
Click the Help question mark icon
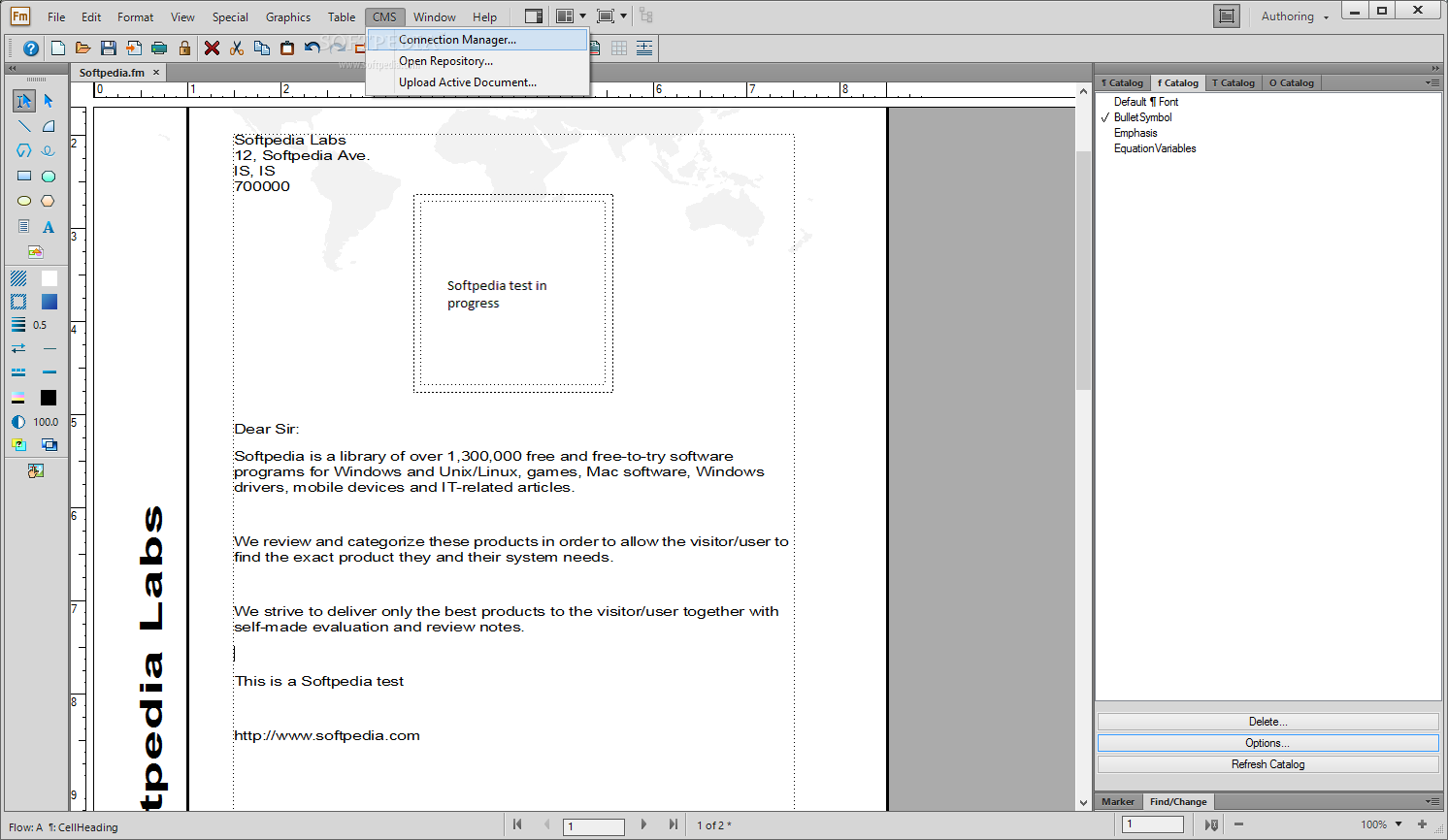31,48
